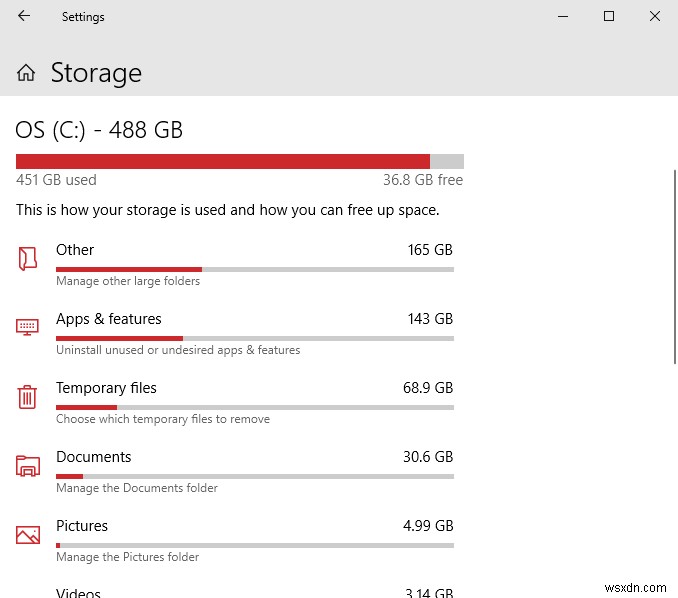Open the Other storage category
Image resolution: width=678 pixels, height=598 pixels.
pyautogui.click(x=75, y=250)
